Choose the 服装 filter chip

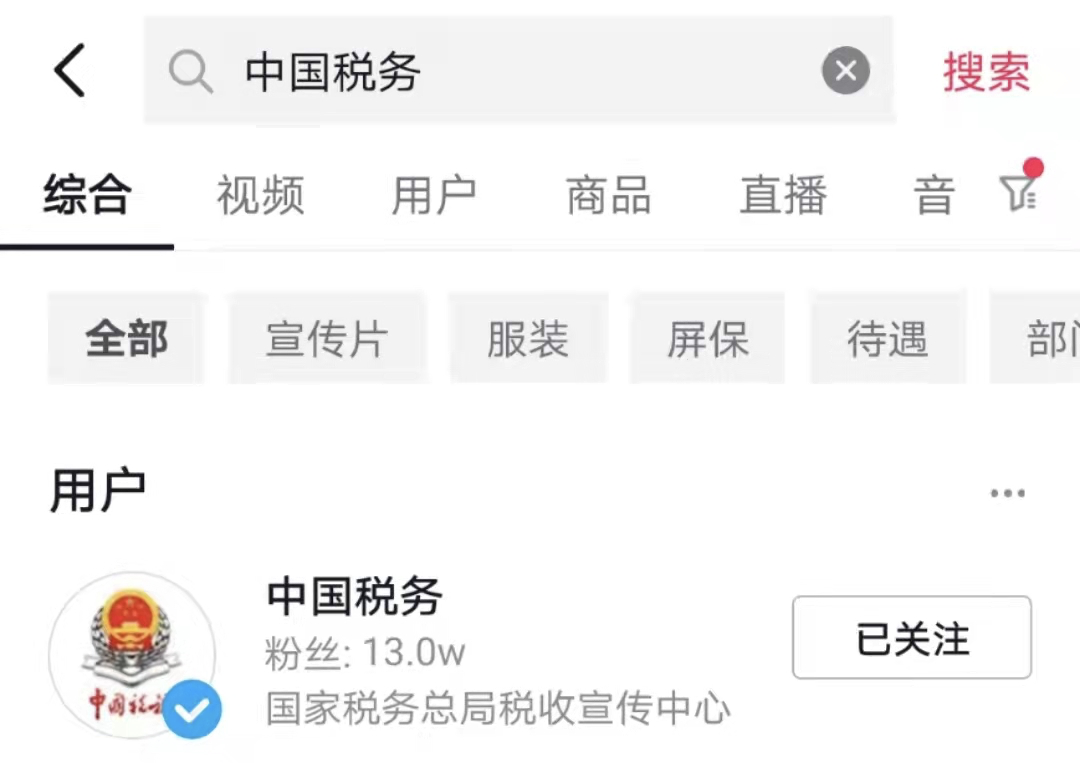pos(528,338)
